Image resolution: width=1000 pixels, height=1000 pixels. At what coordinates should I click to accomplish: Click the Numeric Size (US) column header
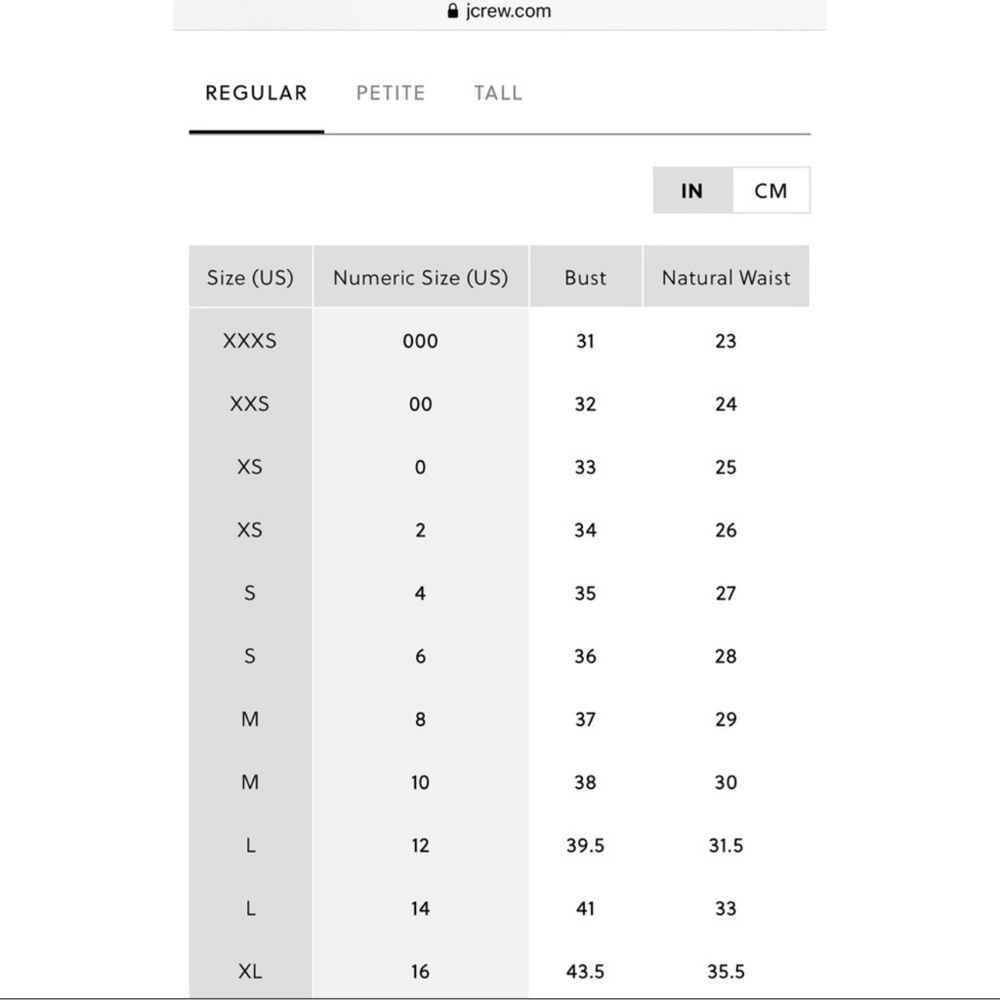[421, 277]
